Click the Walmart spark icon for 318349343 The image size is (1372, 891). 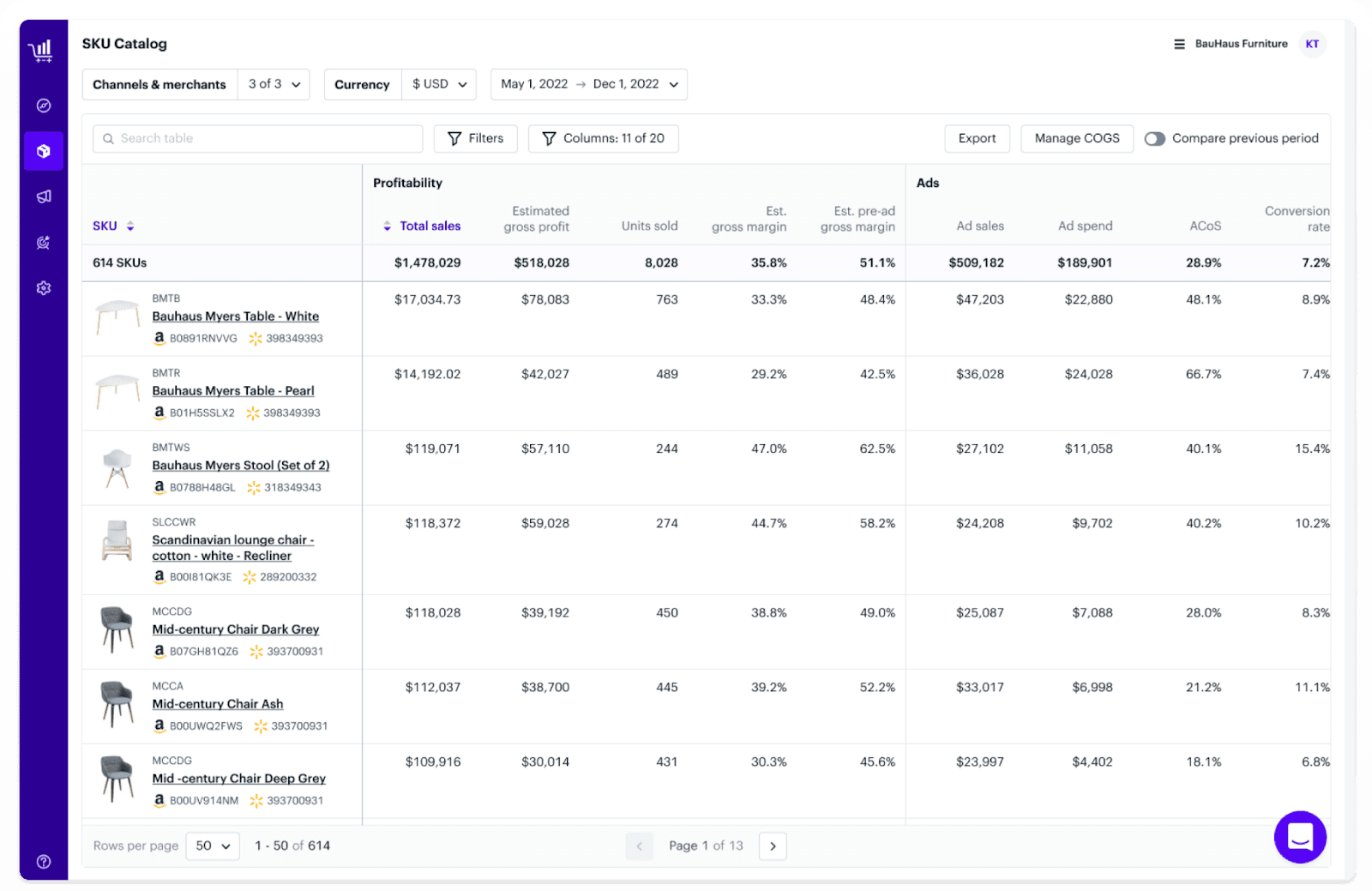[254, 487]
